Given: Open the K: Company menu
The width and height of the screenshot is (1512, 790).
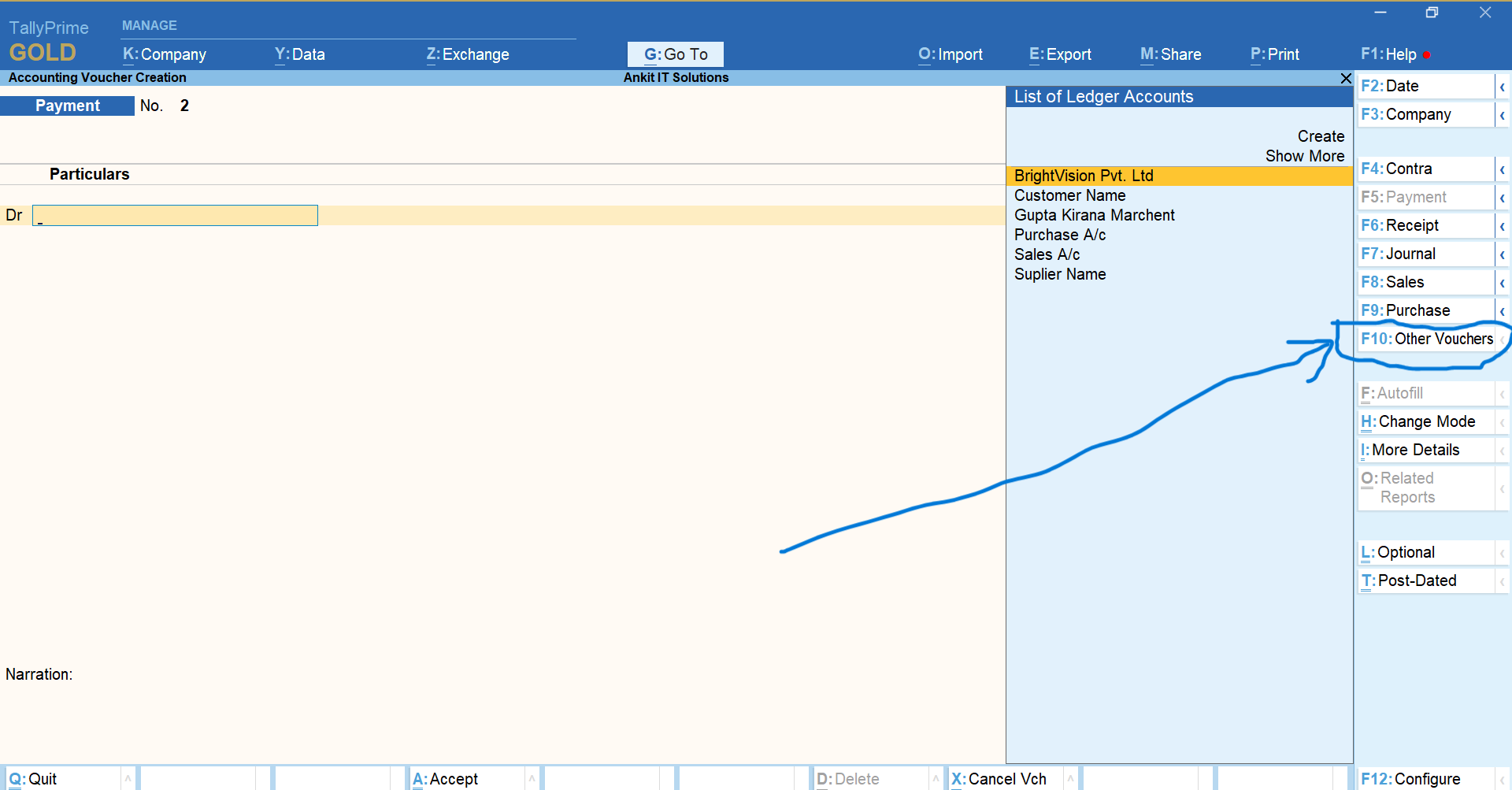Looking at the screenshot, I should (x=164, y=54).
